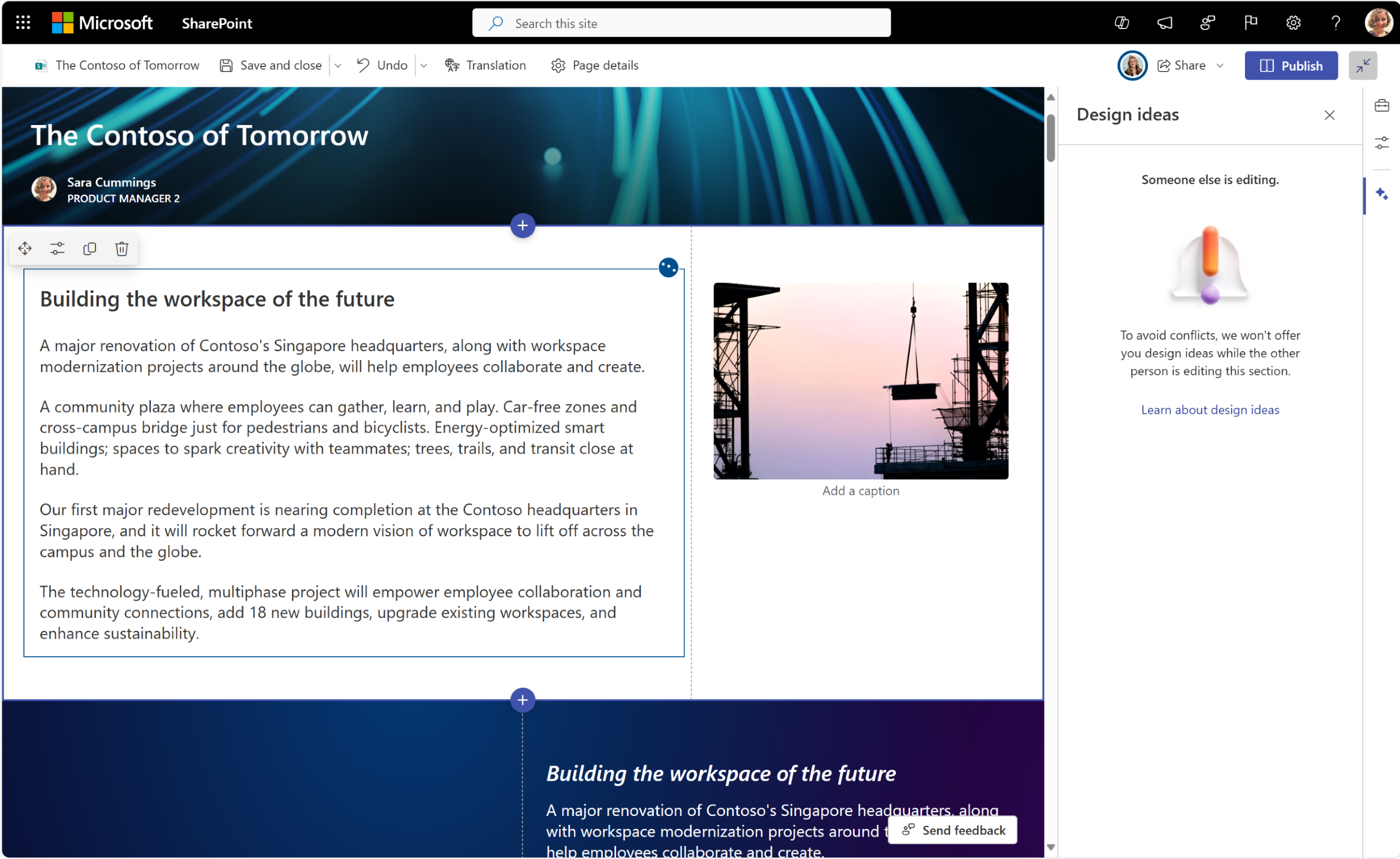The image size is (1400, 859).
Task: Click the Translation icon button
Action: [452, 65]
